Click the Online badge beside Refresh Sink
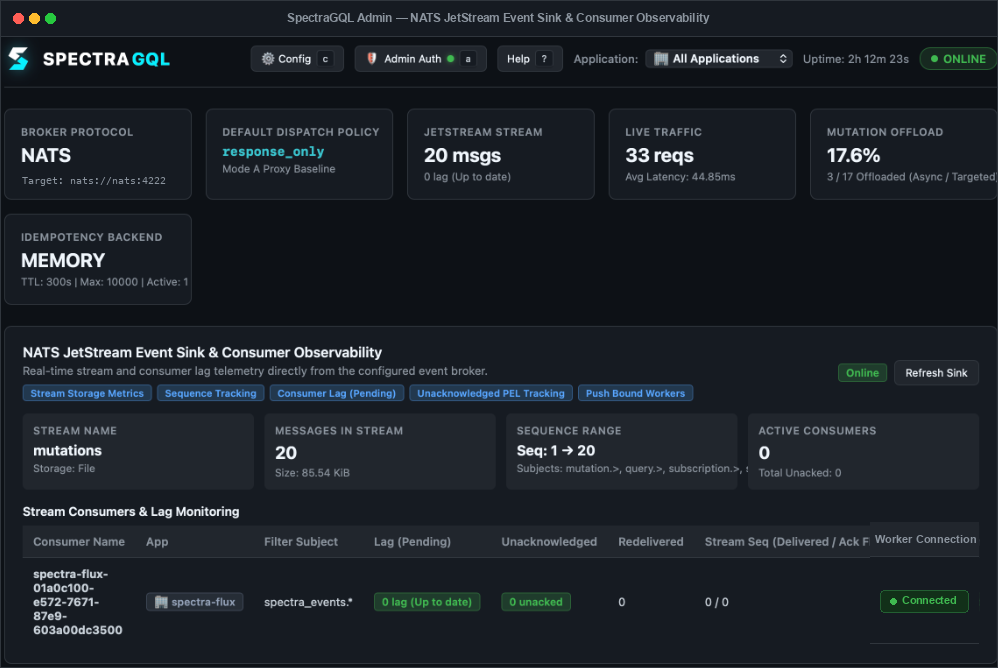Image resolution: width=998 pixels, height=668 pixels. pos(862,373)
